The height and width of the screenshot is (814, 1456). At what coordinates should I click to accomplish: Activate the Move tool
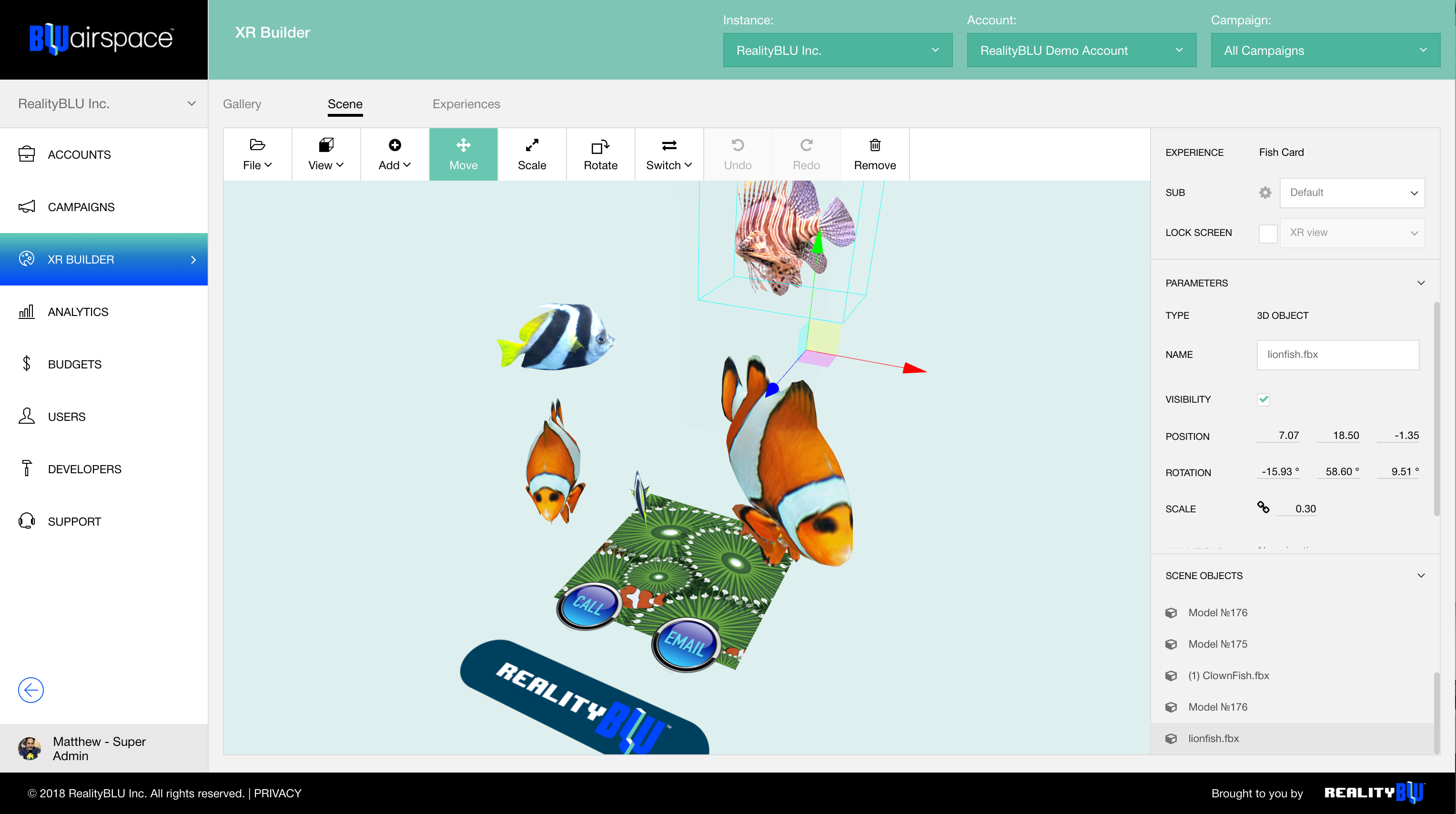(x=463, y=154)
